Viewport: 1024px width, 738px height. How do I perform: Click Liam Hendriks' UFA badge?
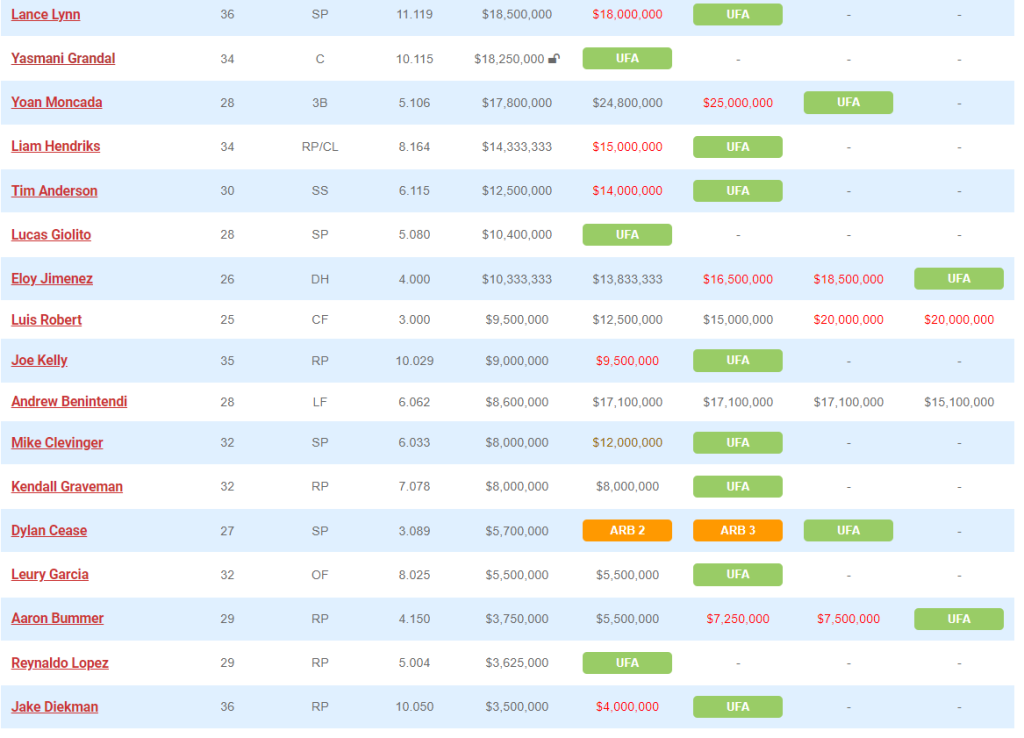coord(738,147)
